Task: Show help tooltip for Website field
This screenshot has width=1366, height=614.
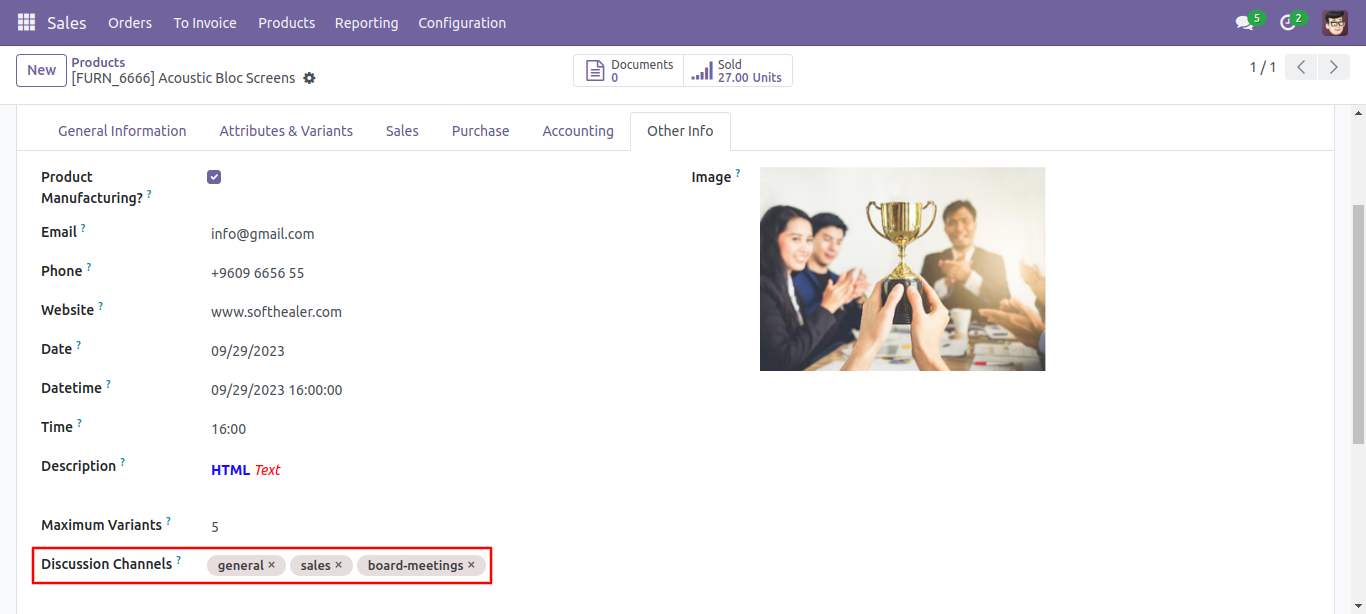Action: click(100, 306)
